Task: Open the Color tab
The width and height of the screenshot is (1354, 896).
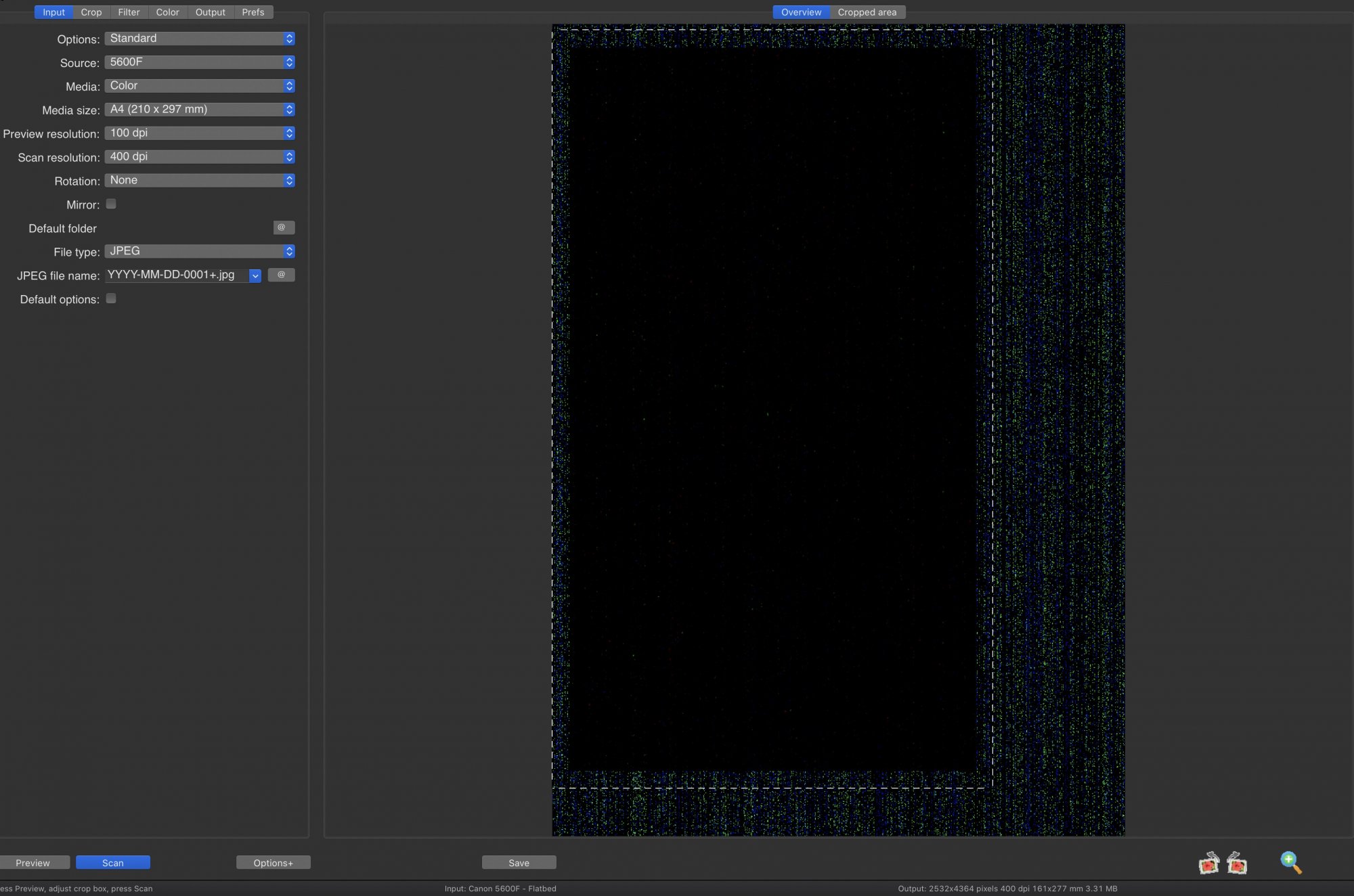Action: pyautogui.click(x=167, y=12)
